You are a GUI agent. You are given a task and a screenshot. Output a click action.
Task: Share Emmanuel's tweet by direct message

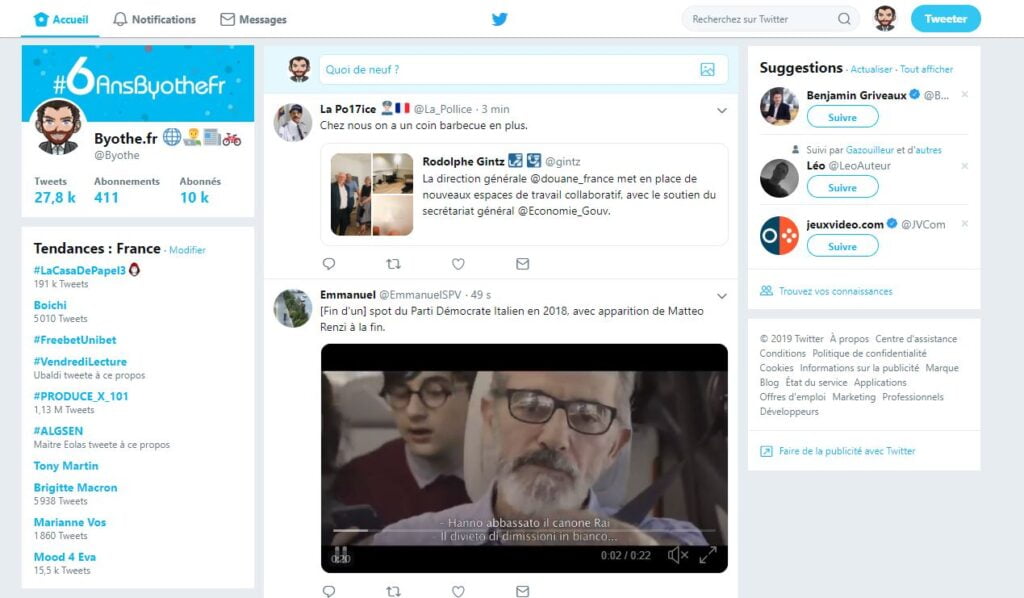click(x=522, y=591)
